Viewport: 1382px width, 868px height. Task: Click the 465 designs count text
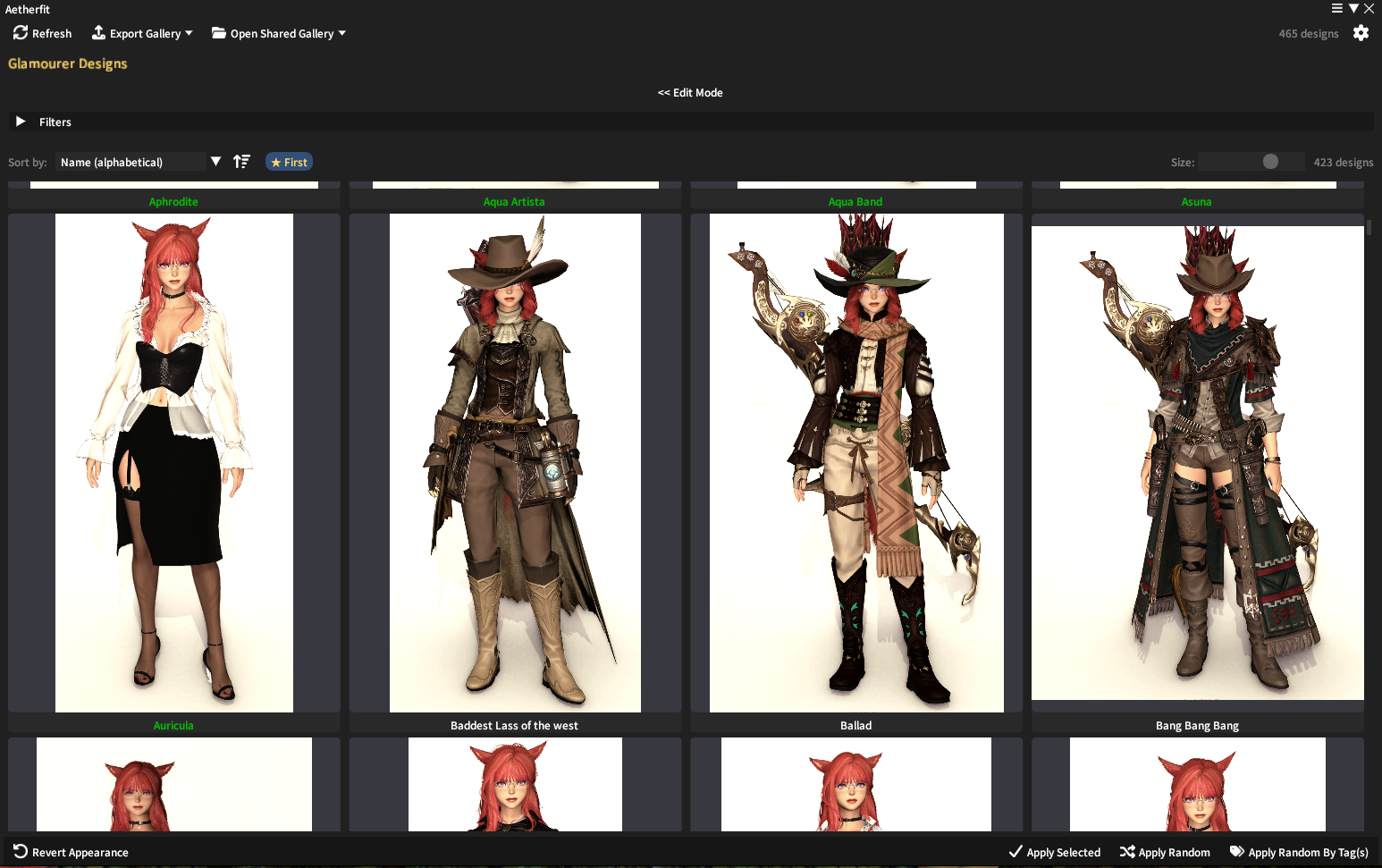(x=1309, y=33)
